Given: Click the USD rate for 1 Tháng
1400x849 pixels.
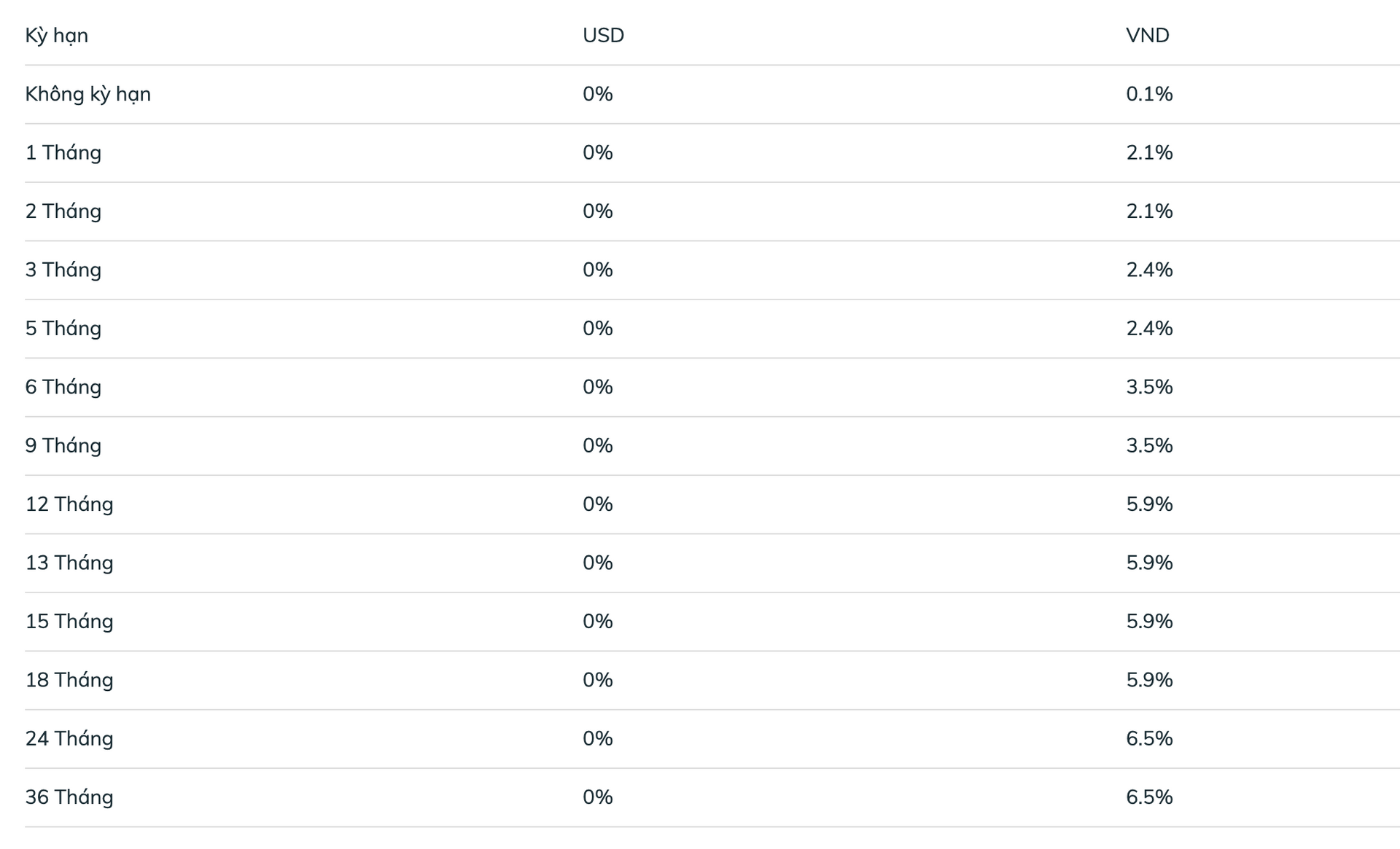Looking at the screenshot, I should [x=597, y=152].
